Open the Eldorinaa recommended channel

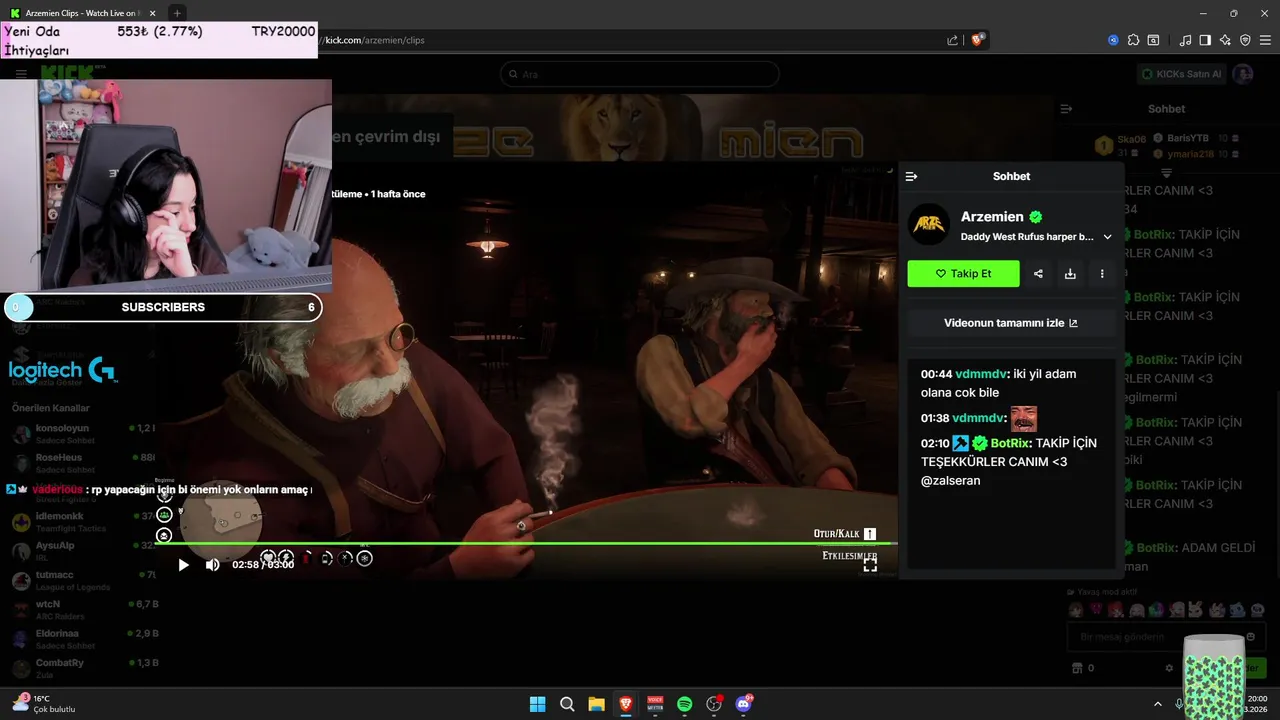[82, 638]
